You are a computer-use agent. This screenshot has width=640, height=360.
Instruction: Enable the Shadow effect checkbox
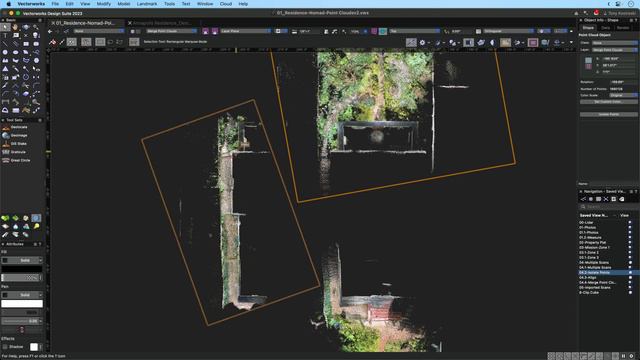5,347
